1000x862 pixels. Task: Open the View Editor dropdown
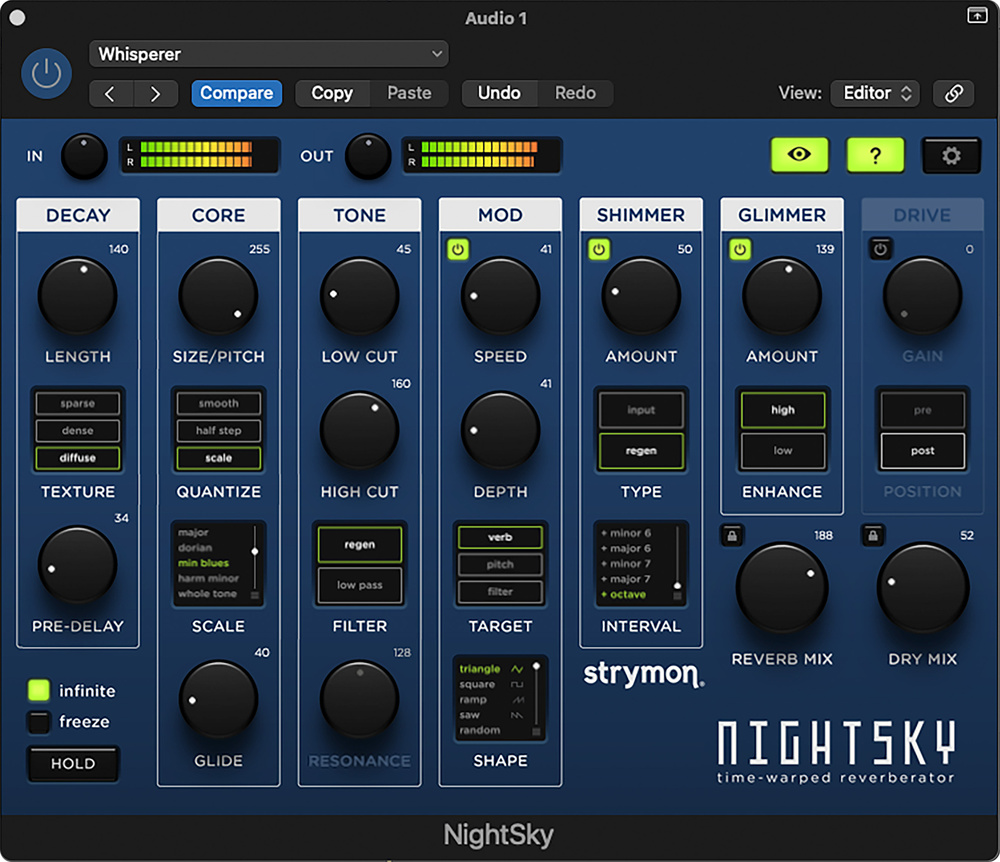(875, 93)
